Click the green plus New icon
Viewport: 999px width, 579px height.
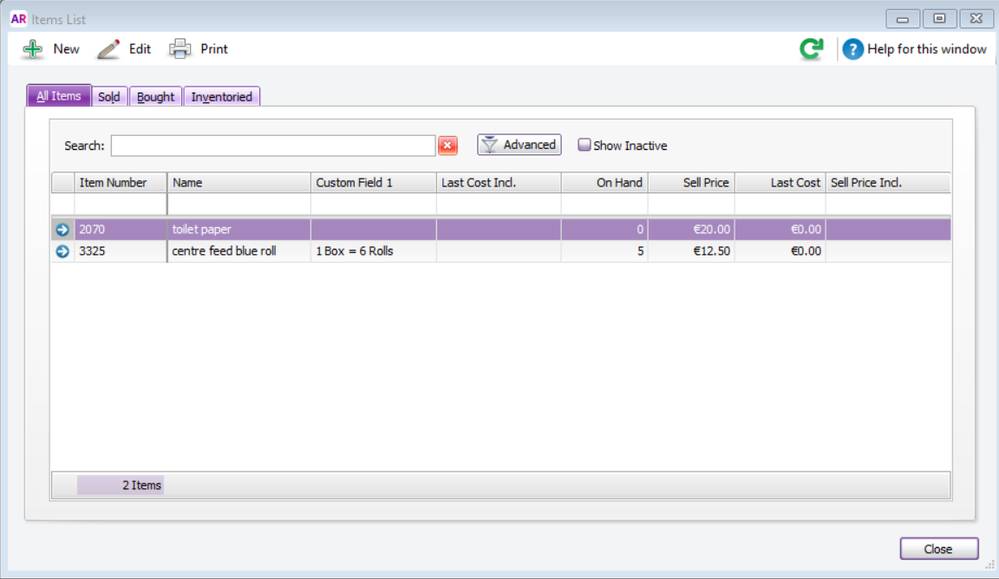pos(33,49)
